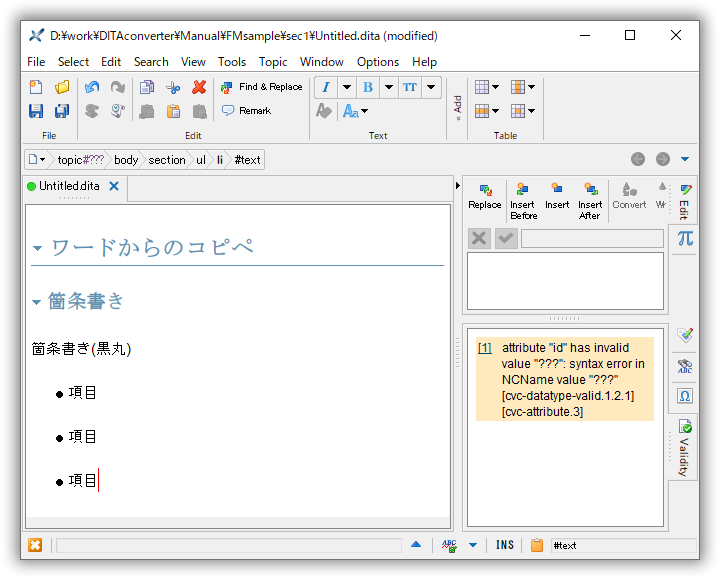720x580 pixels.
Task: Open the Search menu
Action: click(x=151, y=62)
